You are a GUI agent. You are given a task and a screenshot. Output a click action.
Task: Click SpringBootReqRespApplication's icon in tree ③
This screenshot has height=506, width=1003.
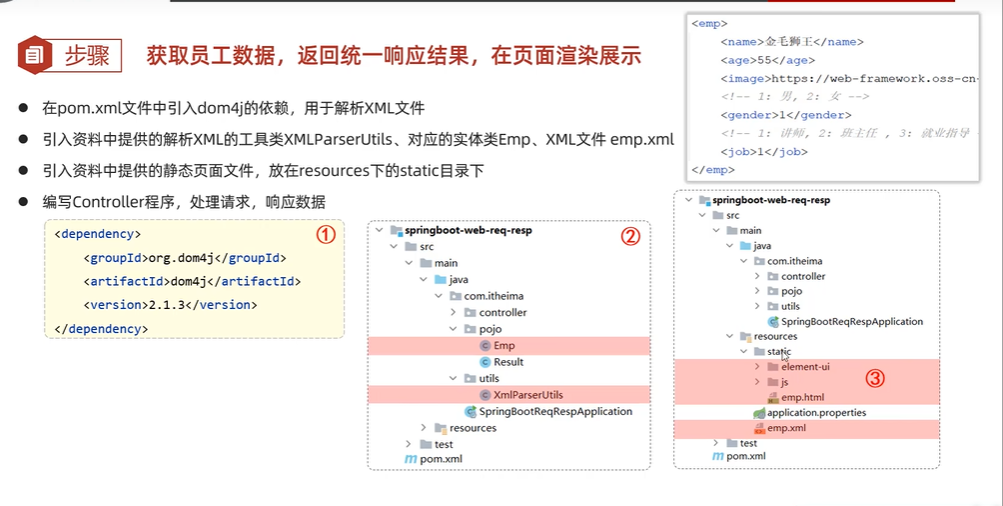pyautogui.click(x=773, y=322)
